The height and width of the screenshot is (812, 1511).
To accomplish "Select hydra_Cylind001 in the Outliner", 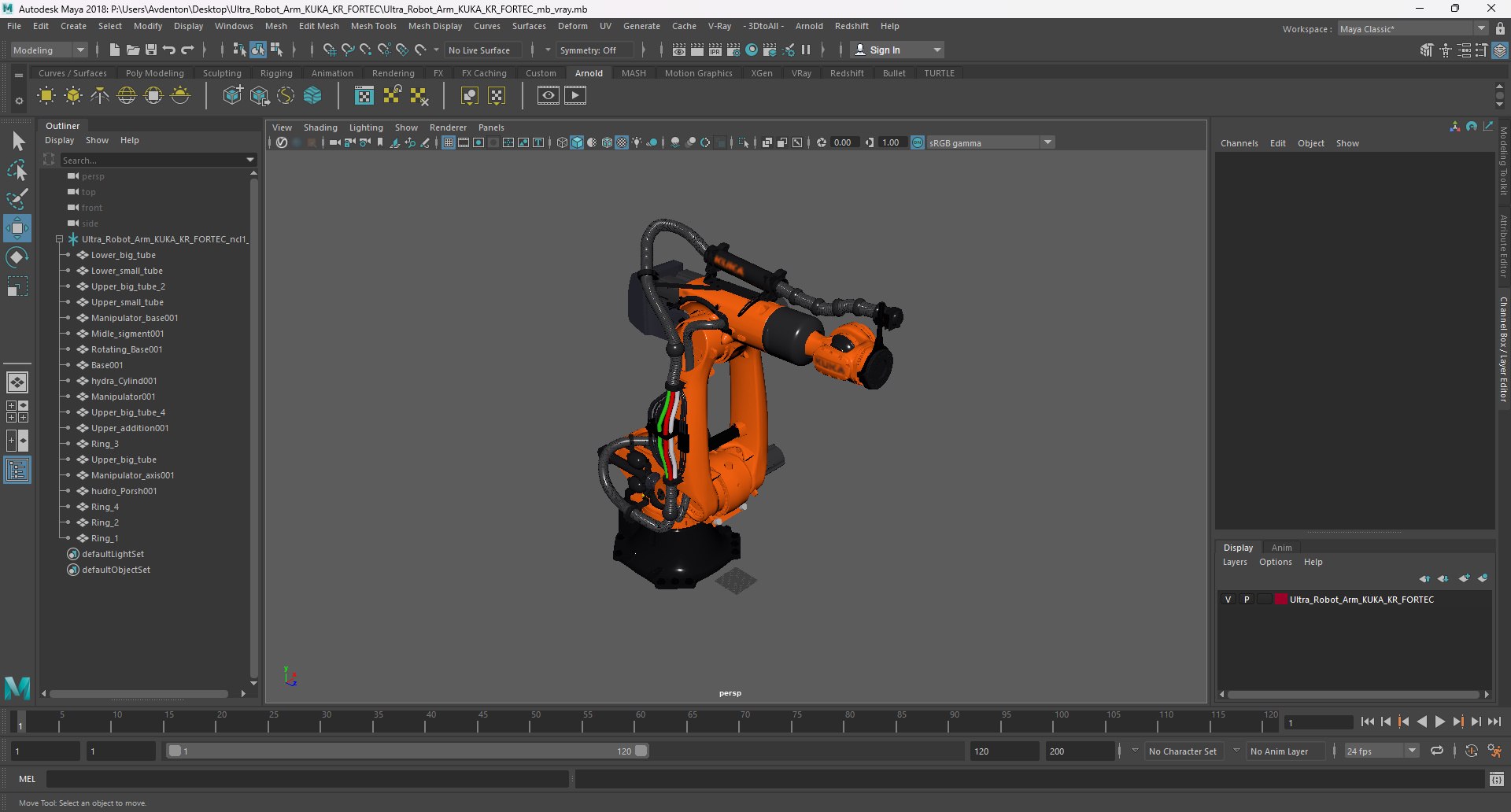I will [x=124, y=381].
